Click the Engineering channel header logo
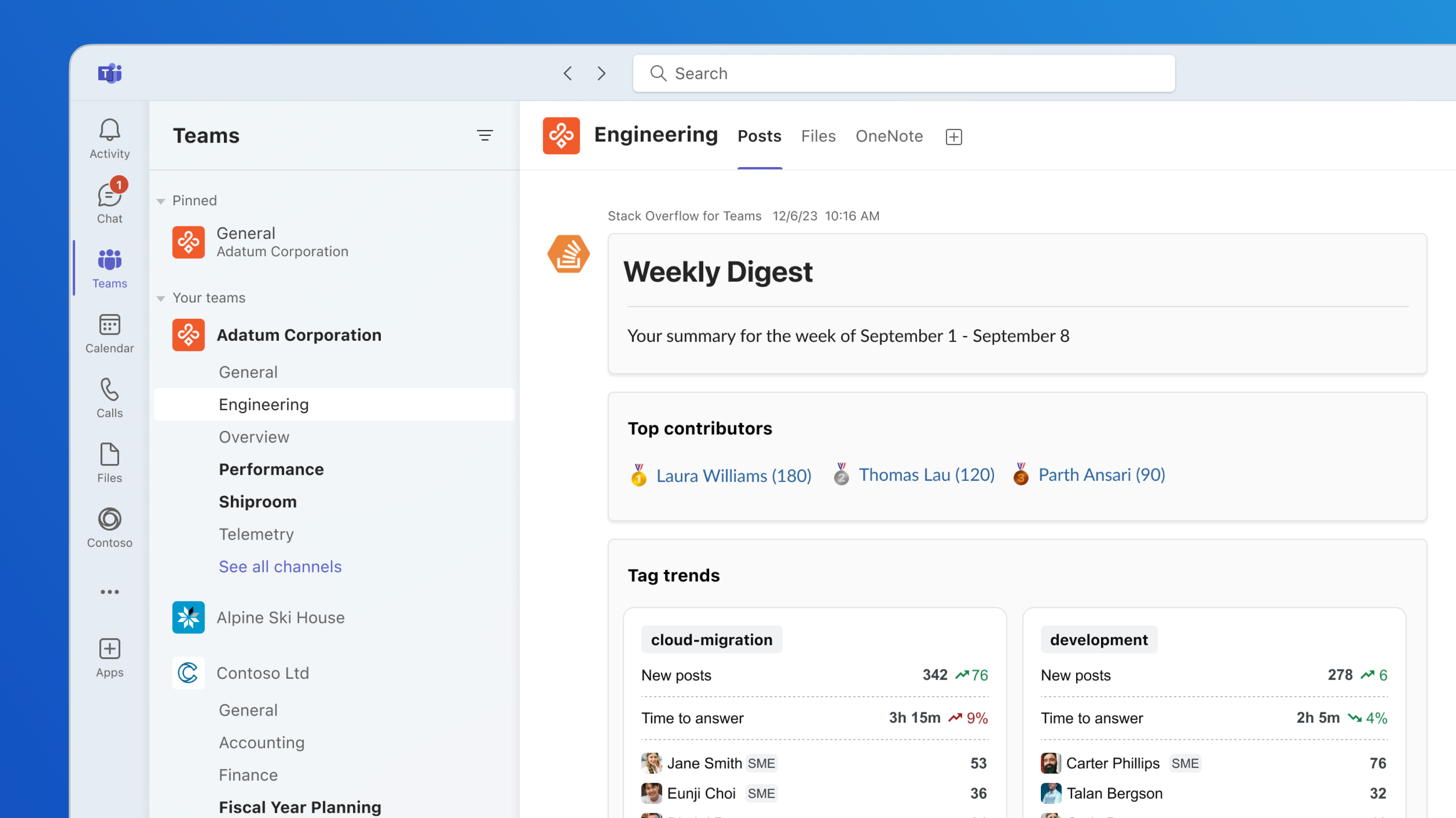The height and width of the screenshot is (818, 1456). click(x=561, y=136)
